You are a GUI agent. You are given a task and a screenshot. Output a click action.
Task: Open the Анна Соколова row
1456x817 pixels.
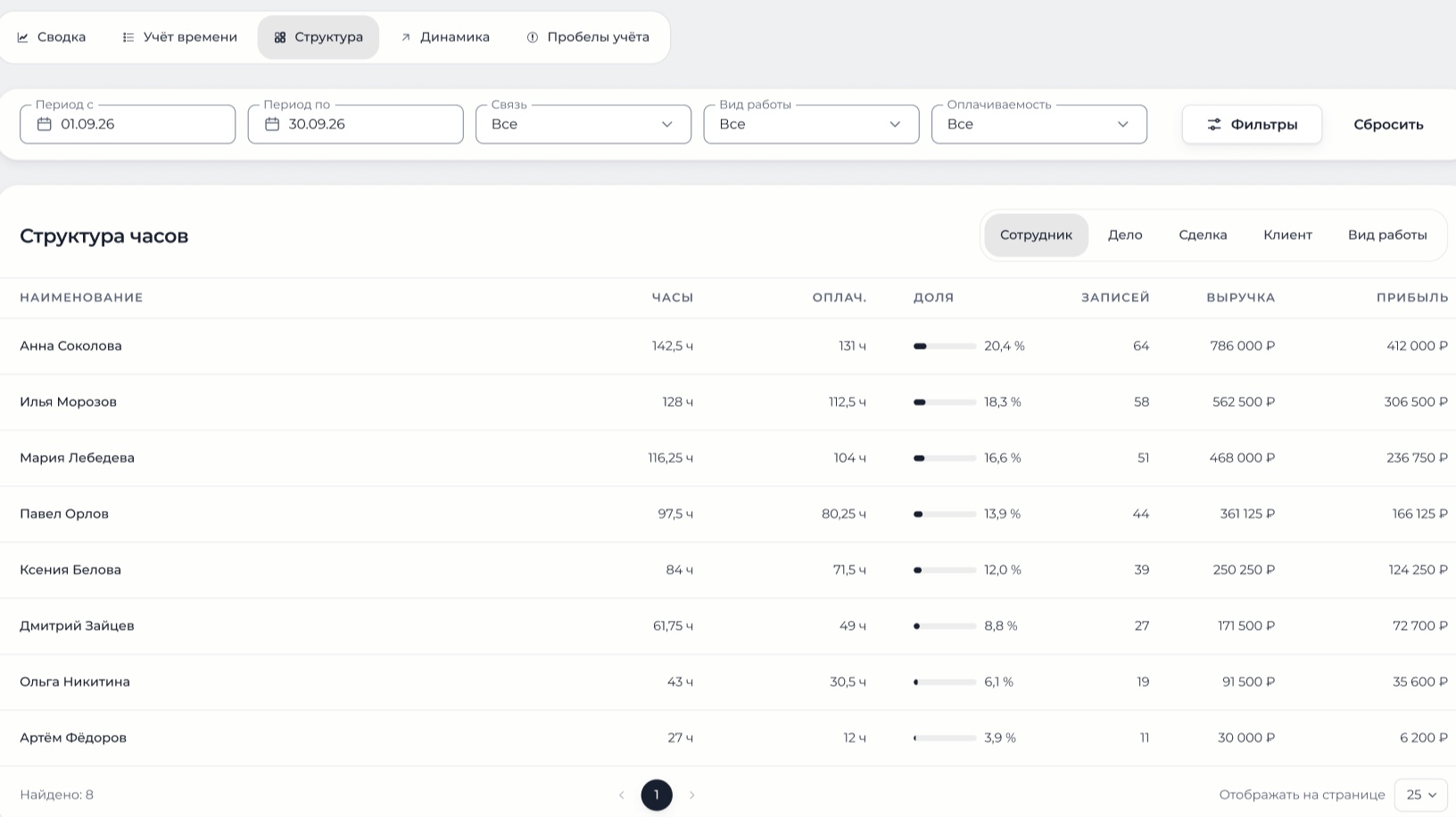tap(728, 346)
